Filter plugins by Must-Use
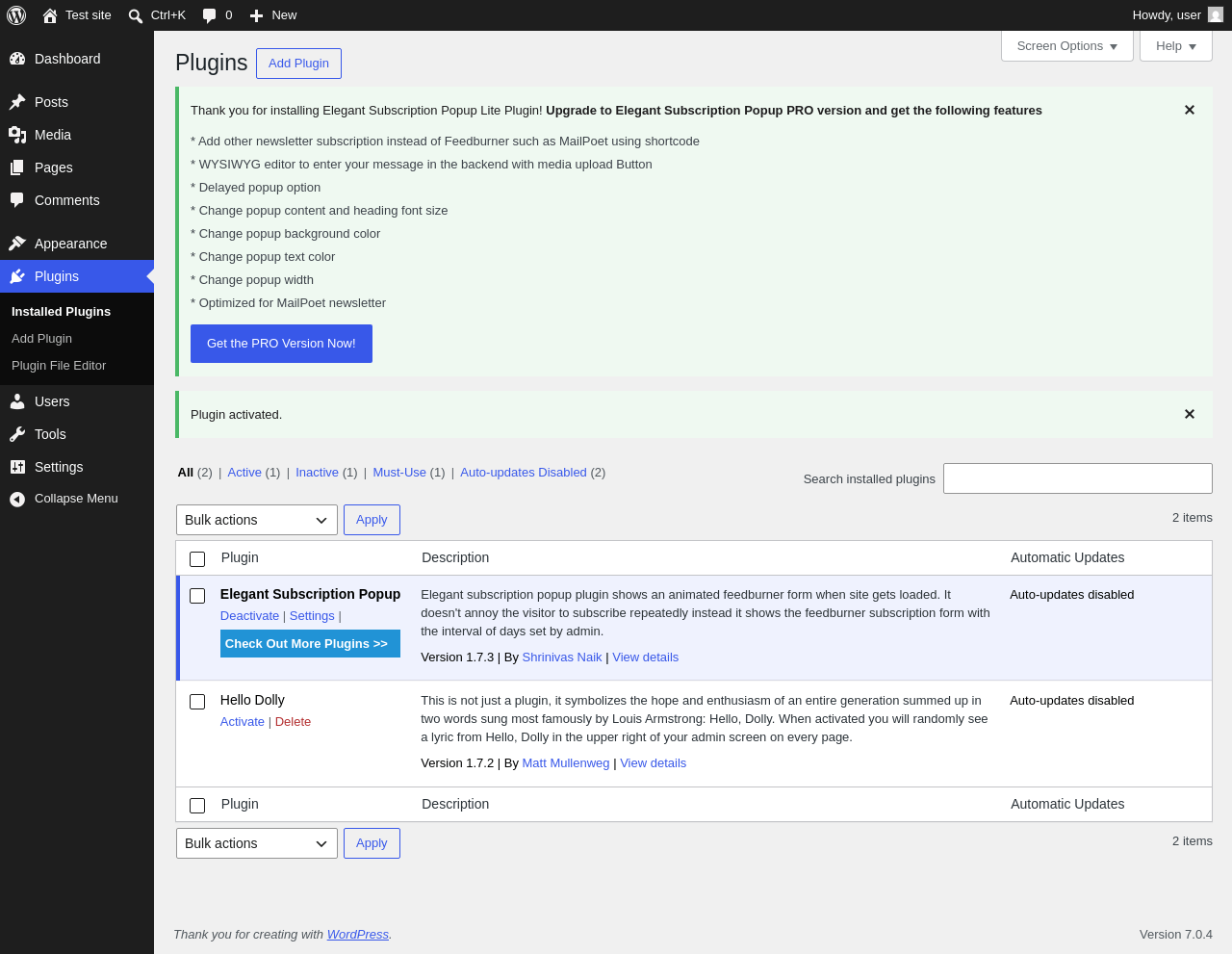This screenshot has width=1232, height=954. tap(399, 473)
